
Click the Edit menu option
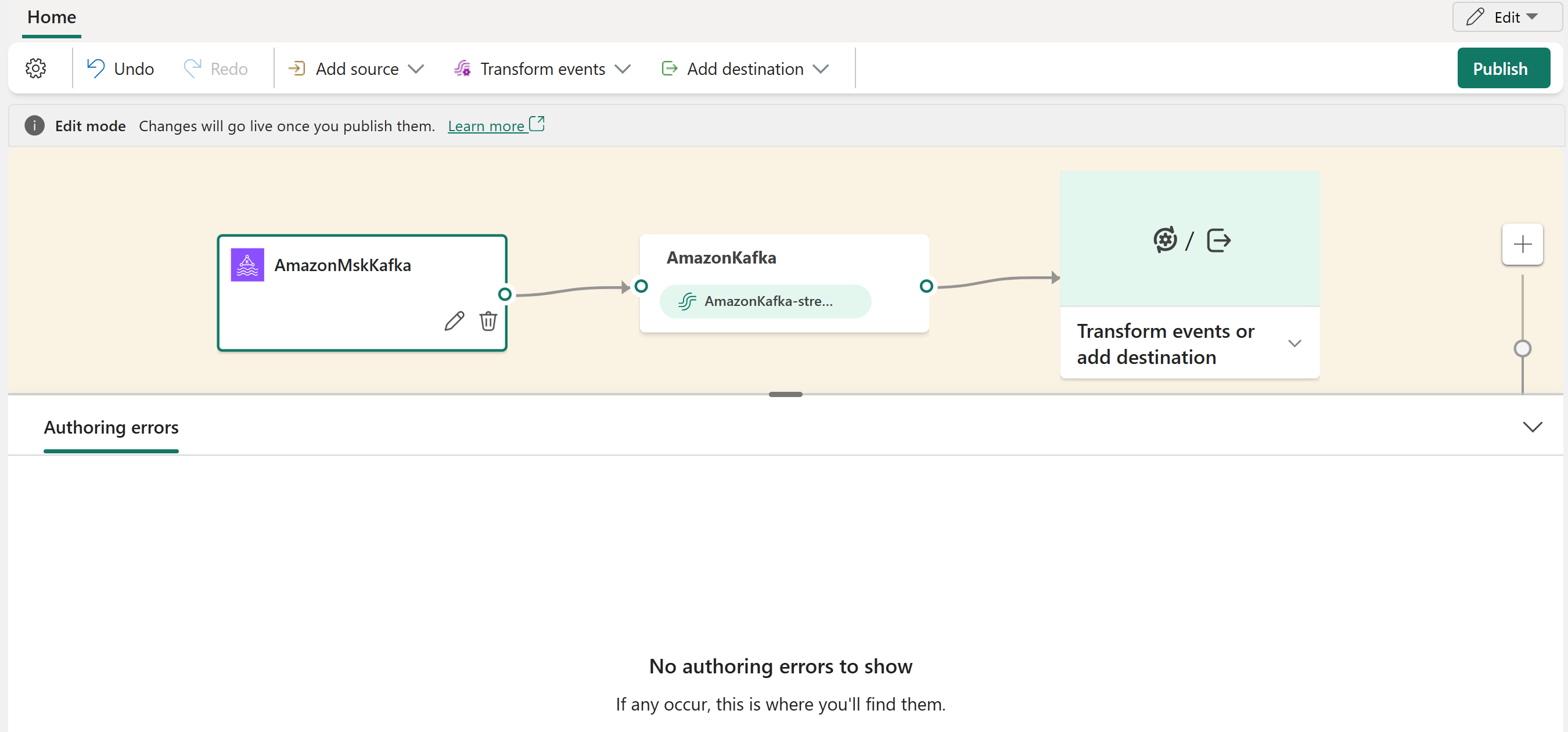pyautogui.click(x=1500, y=17)
